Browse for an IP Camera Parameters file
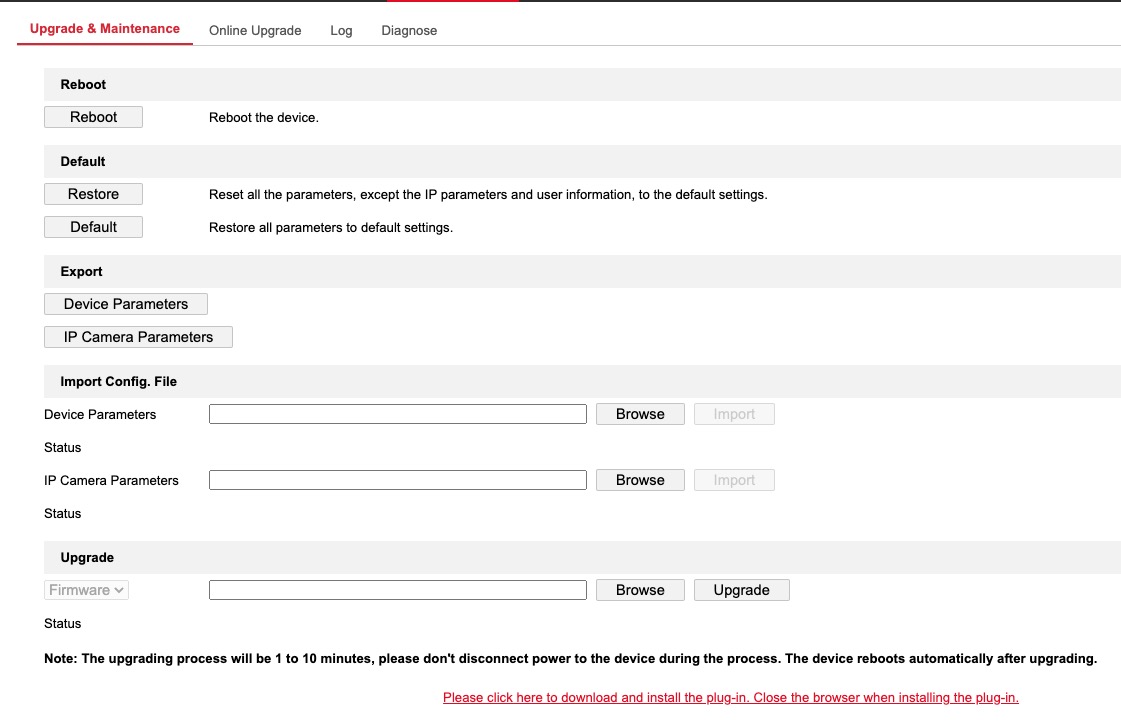This screenshot has width=1121, height=725. tap(639, 480)
